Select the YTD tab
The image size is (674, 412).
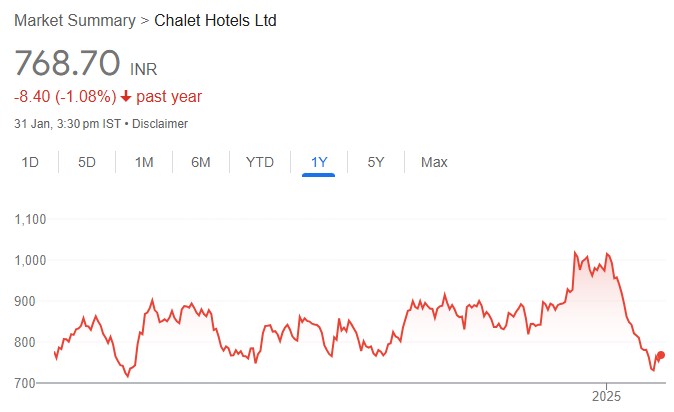click(260, 162)
